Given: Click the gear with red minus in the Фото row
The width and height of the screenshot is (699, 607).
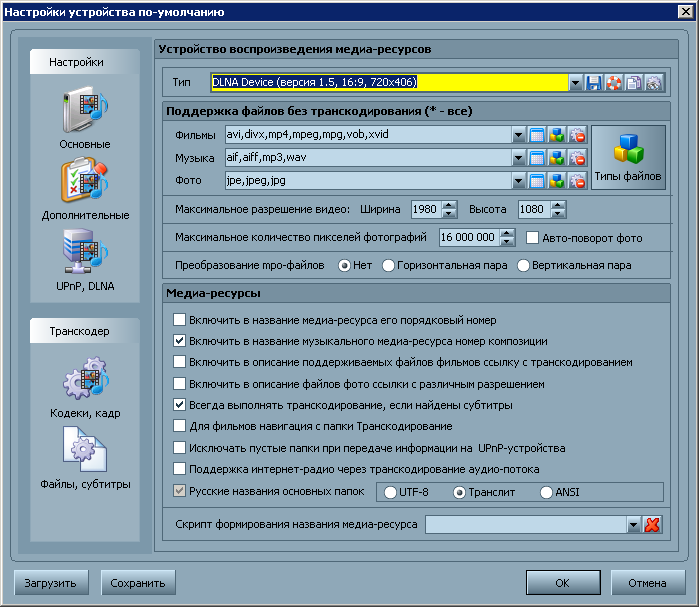Looking at the screenshot, I should point(577,180).
